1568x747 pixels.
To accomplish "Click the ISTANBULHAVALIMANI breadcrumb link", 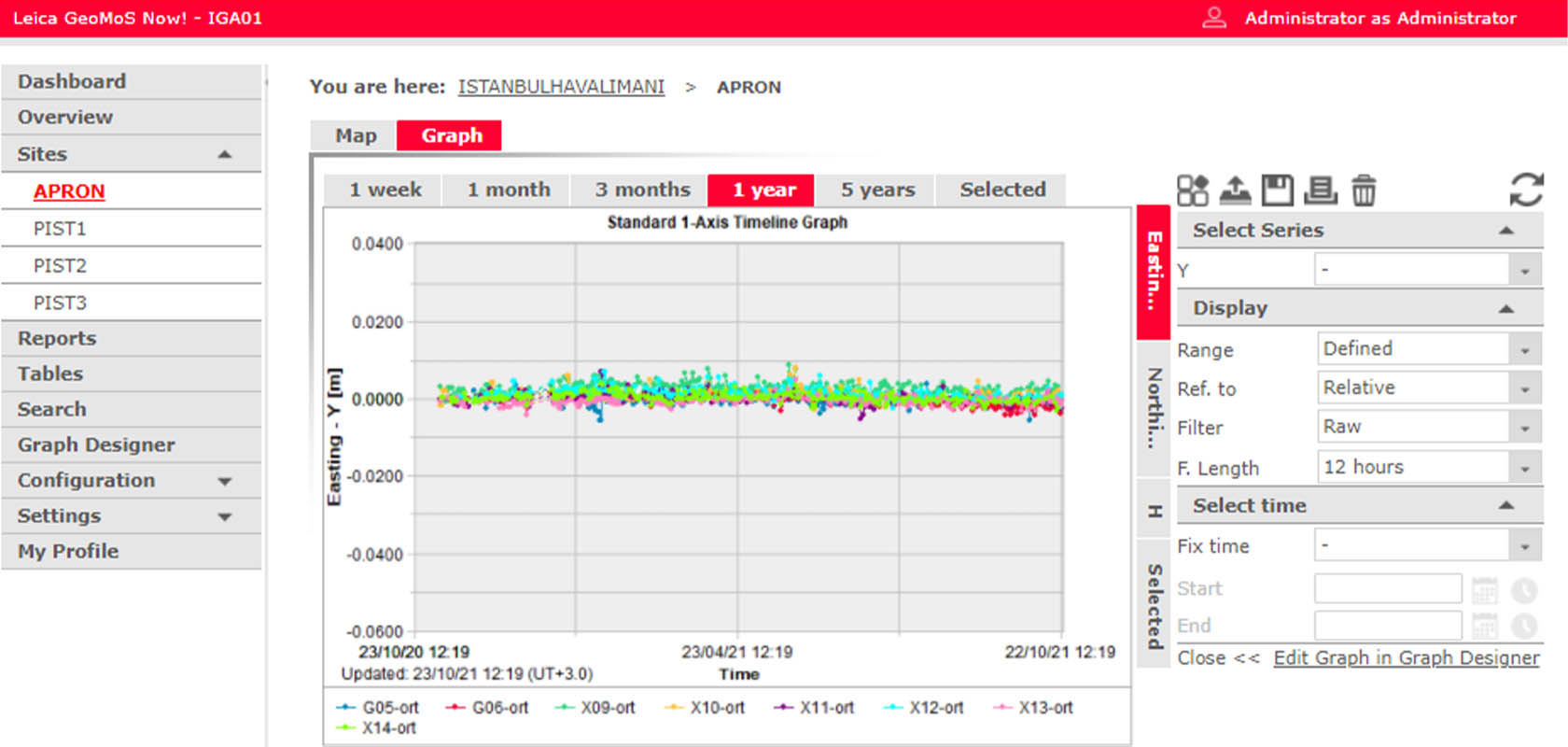I will pyautogui.click(x=561, y=87).
